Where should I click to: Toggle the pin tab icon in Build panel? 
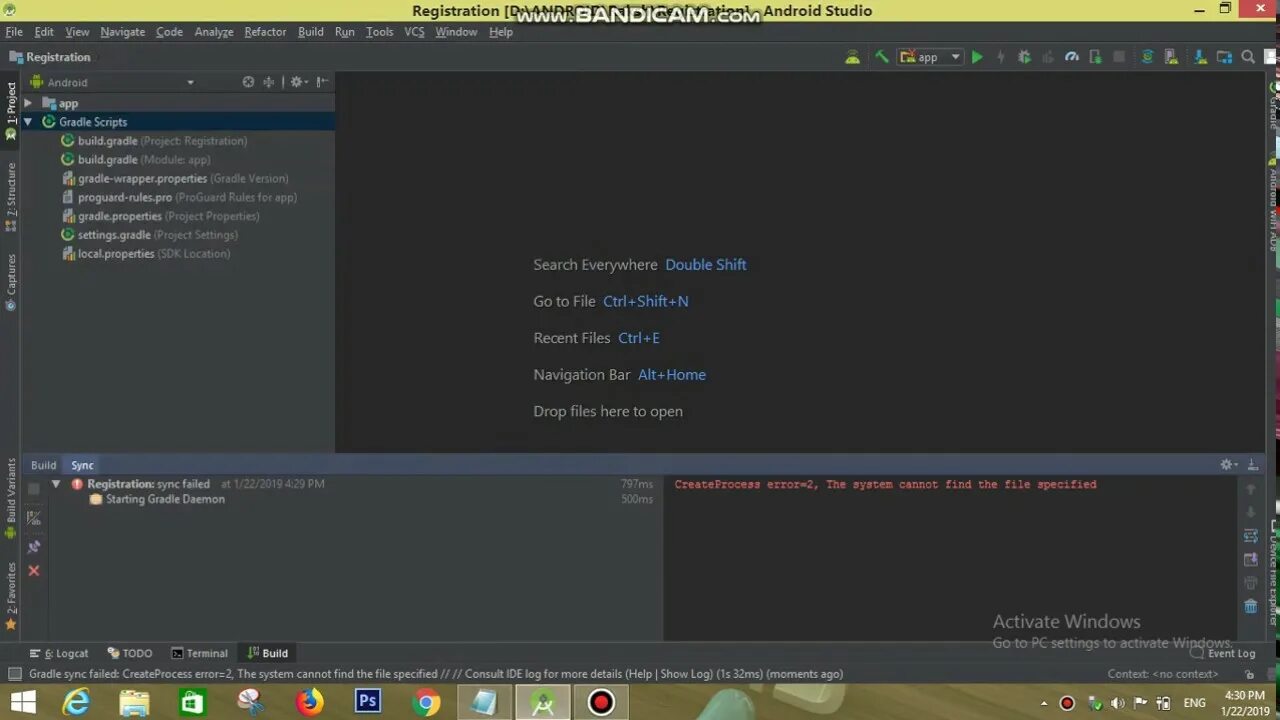point(34,545)
